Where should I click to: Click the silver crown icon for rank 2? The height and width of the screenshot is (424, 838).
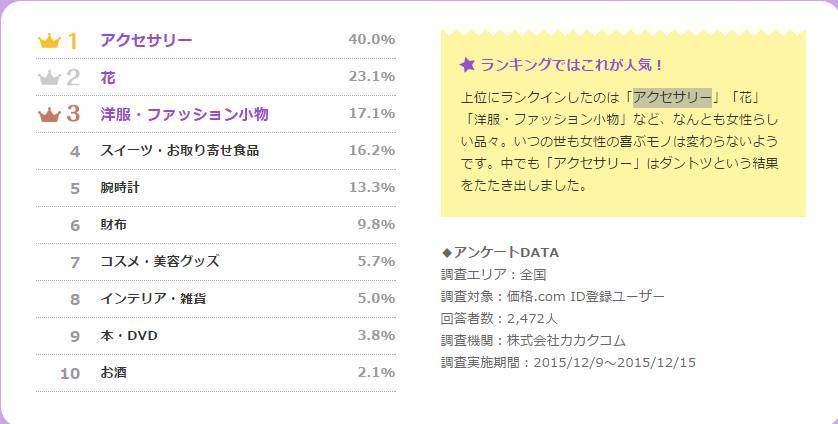[49, 78]
